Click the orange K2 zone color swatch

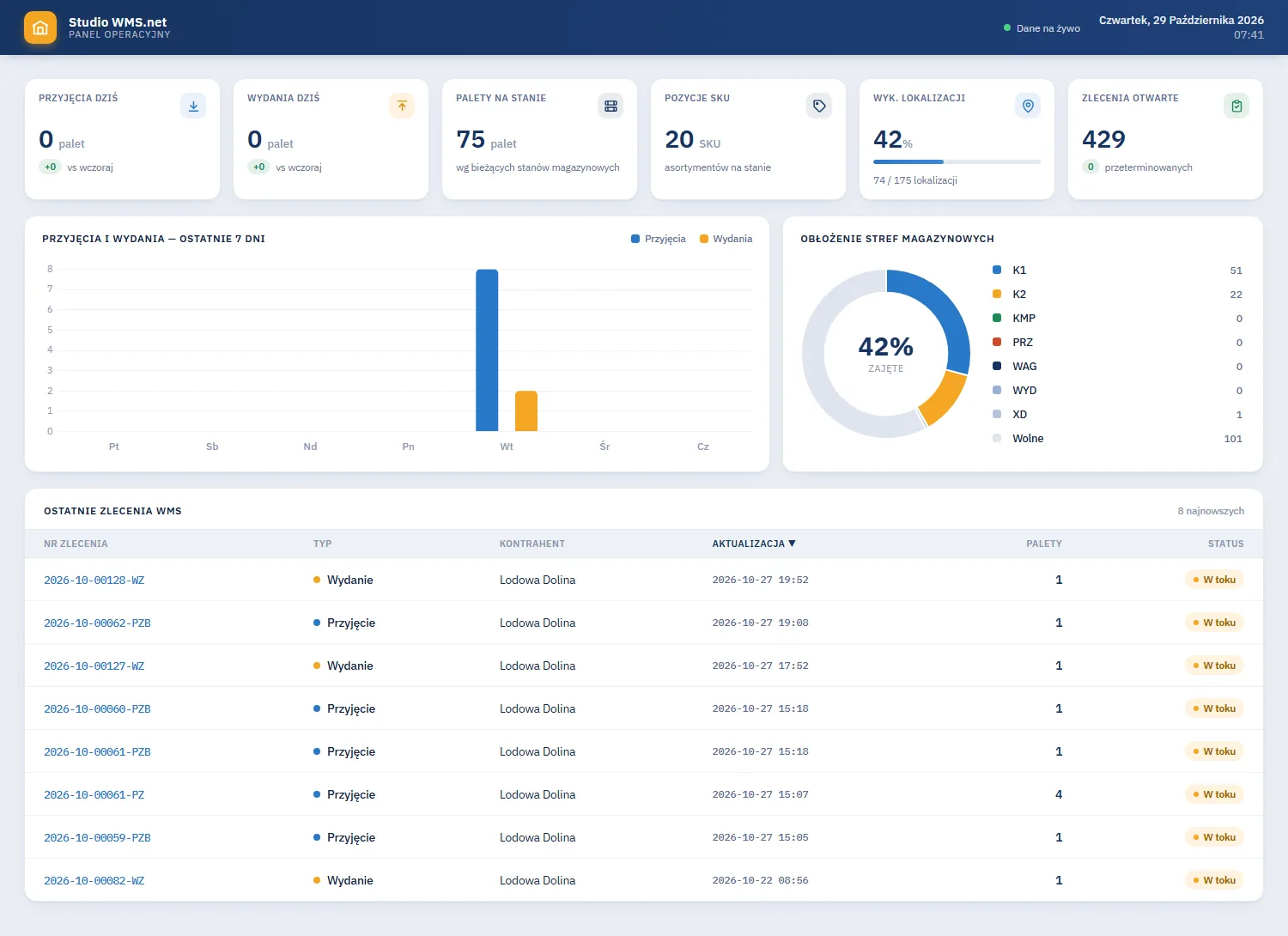[x=997, y=294]
